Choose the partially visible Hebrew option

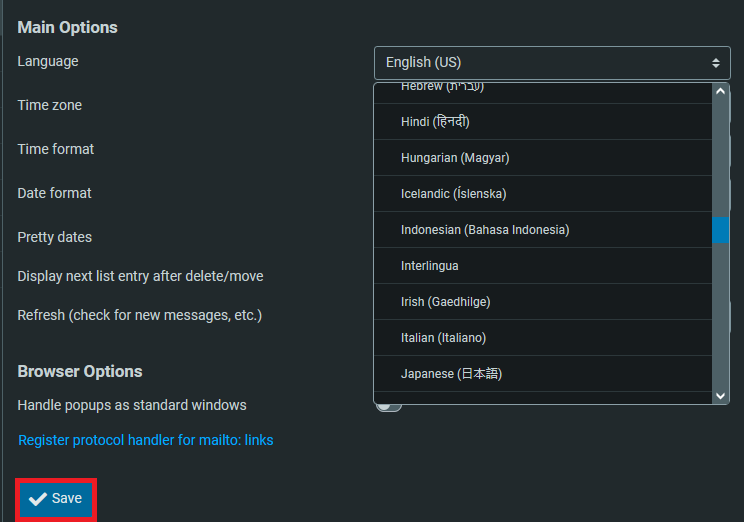click(x=442, y=89)
